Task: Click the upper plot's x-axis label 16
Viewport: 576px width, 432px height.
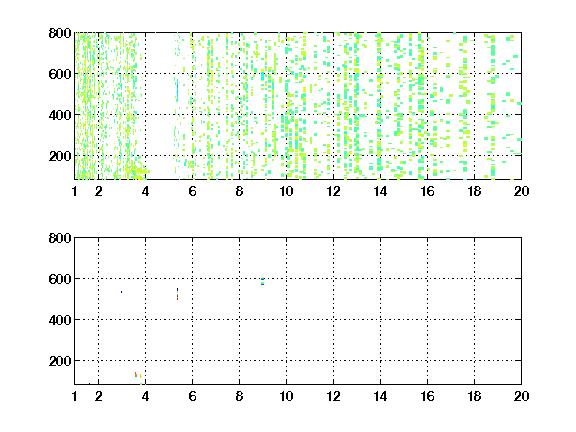Action: 427,191
